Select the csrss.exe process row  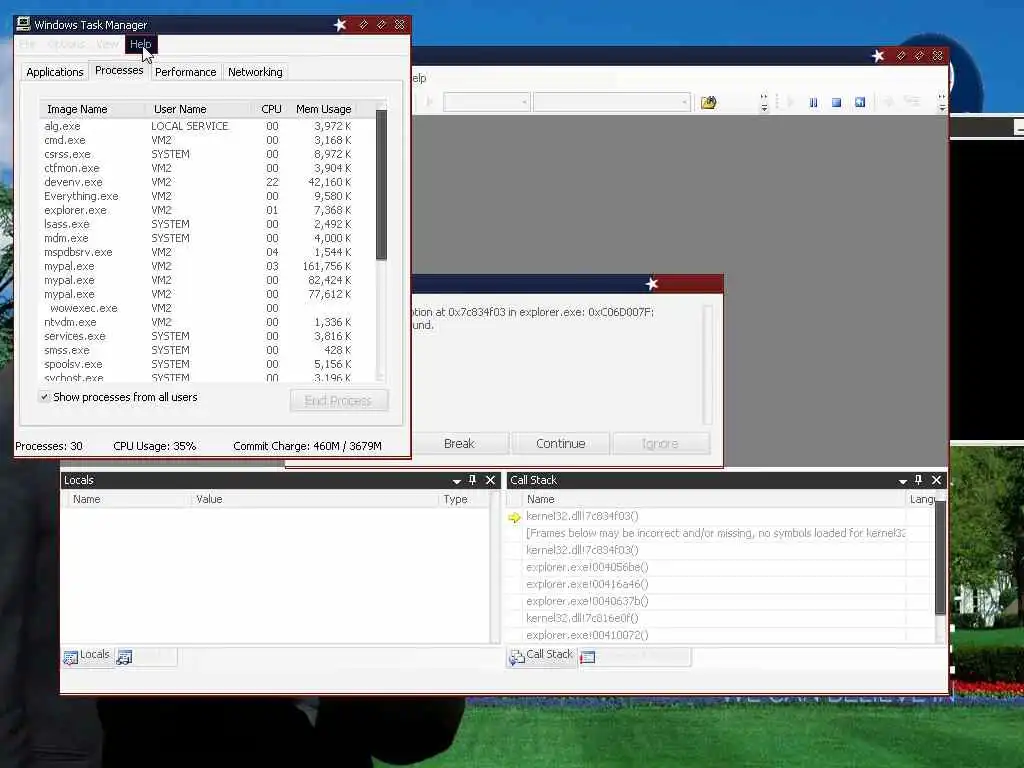(x=198, y=154)
